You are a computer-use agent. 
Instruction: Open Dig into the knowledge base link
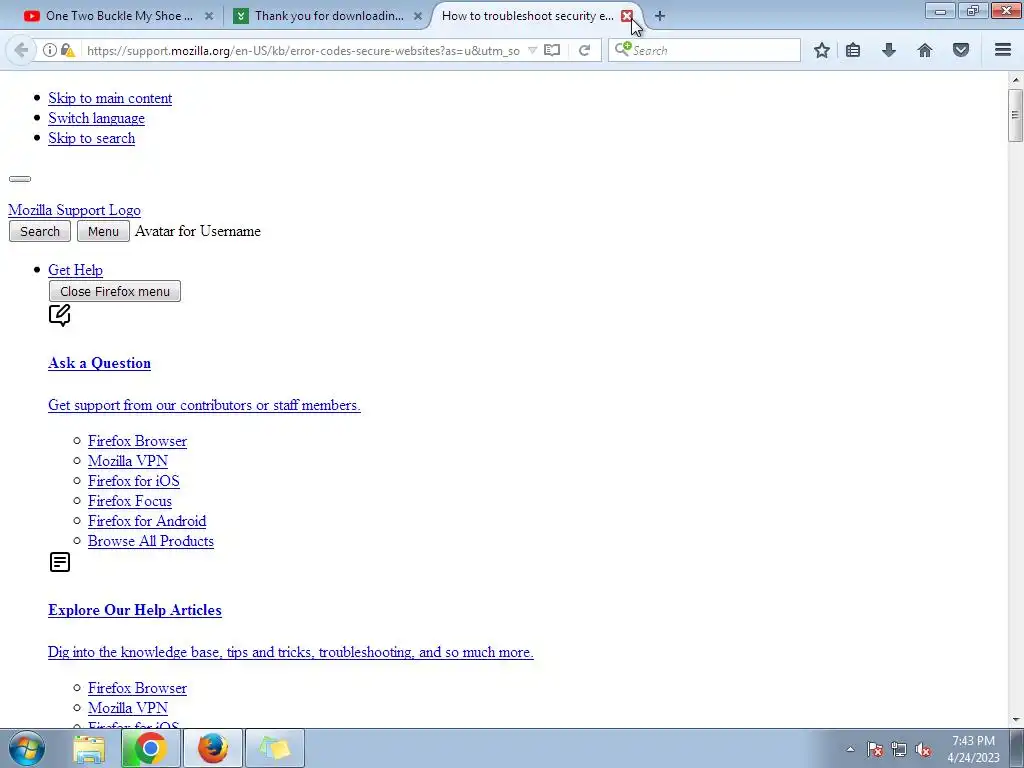tap(291, 652)
